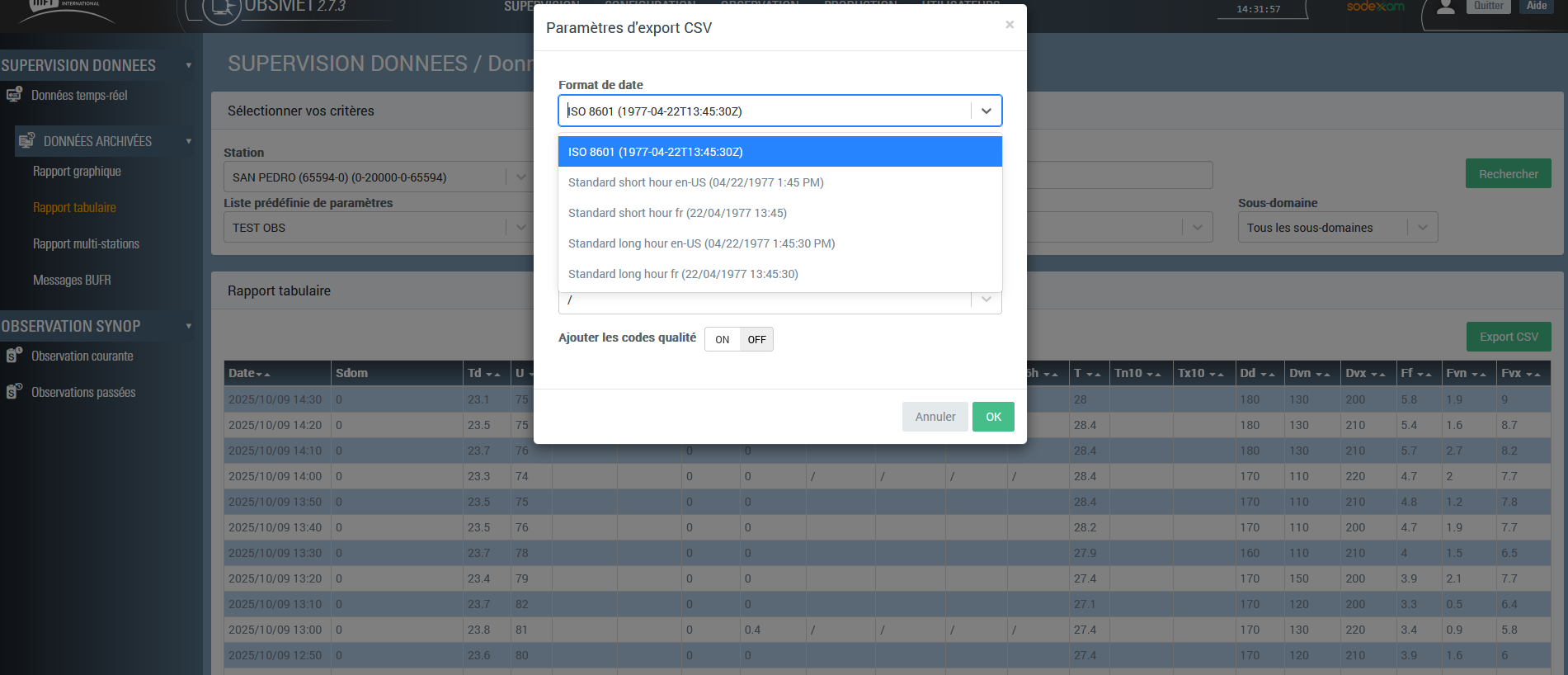Close the CSV export dialog with X

[1009, 25]
